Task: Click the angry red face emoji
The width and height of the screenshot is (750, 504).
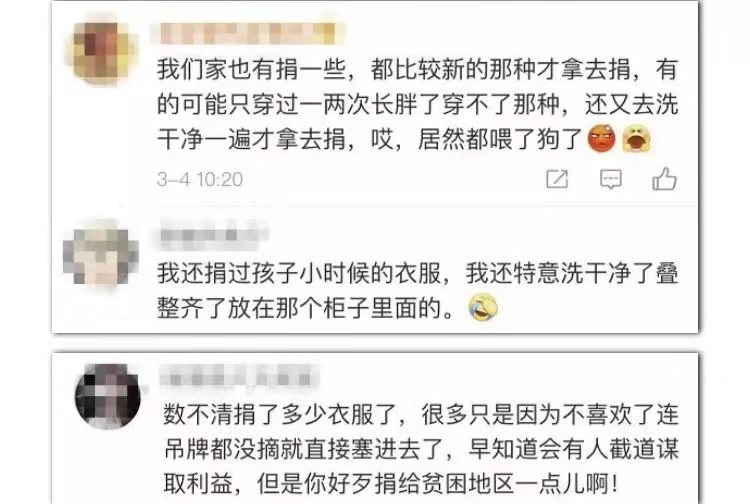Action: click(601, 139)
